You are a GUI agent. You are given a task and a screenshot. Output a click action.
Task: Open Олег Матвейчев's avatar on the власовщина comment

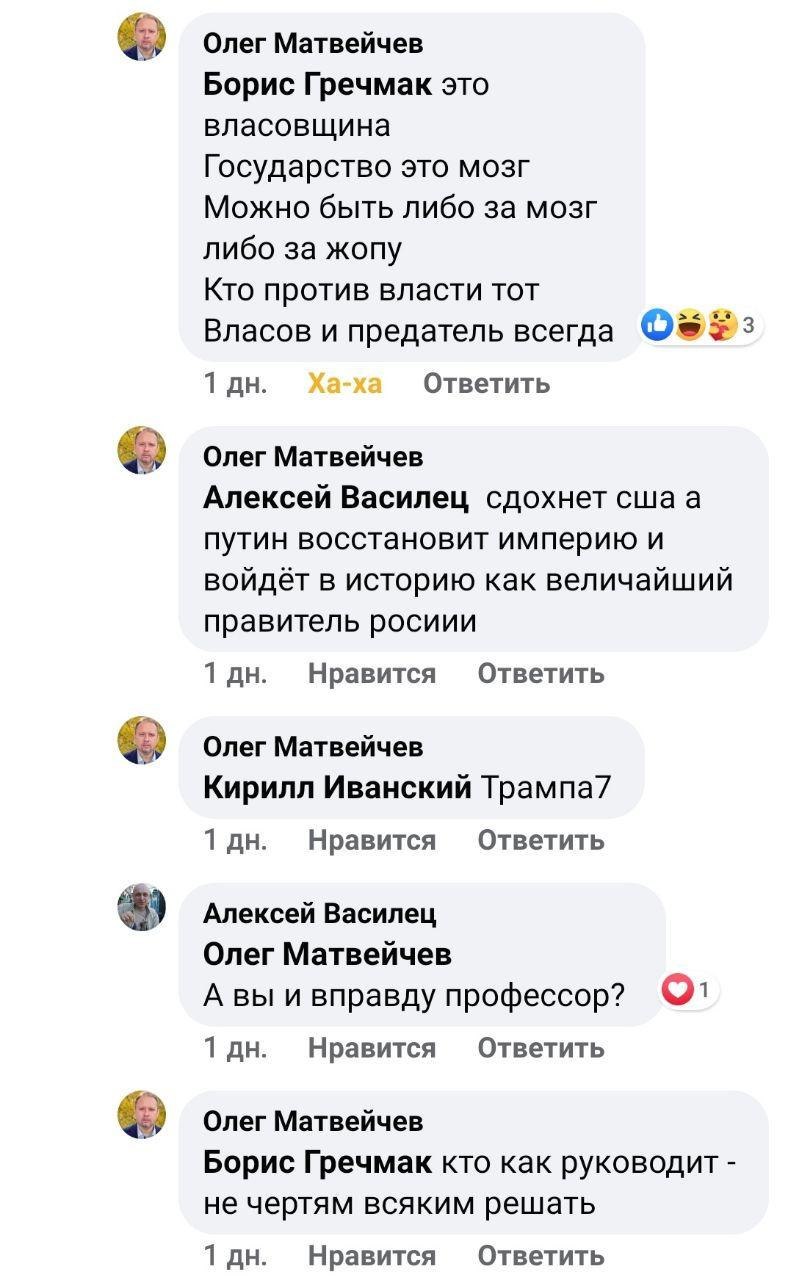(x=142, y=38)
